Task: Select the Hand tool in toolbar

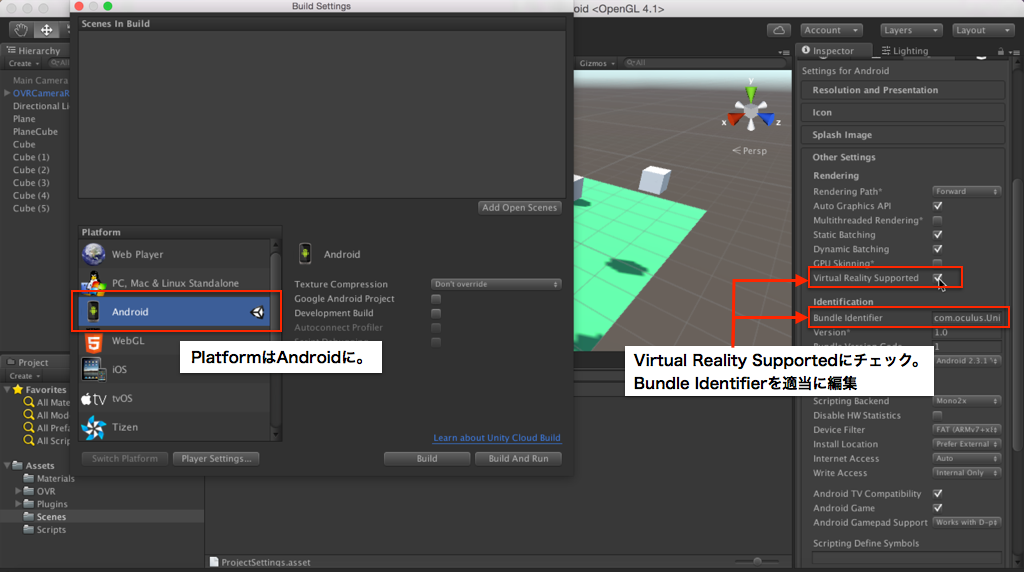Action: (x=21, y=30)
